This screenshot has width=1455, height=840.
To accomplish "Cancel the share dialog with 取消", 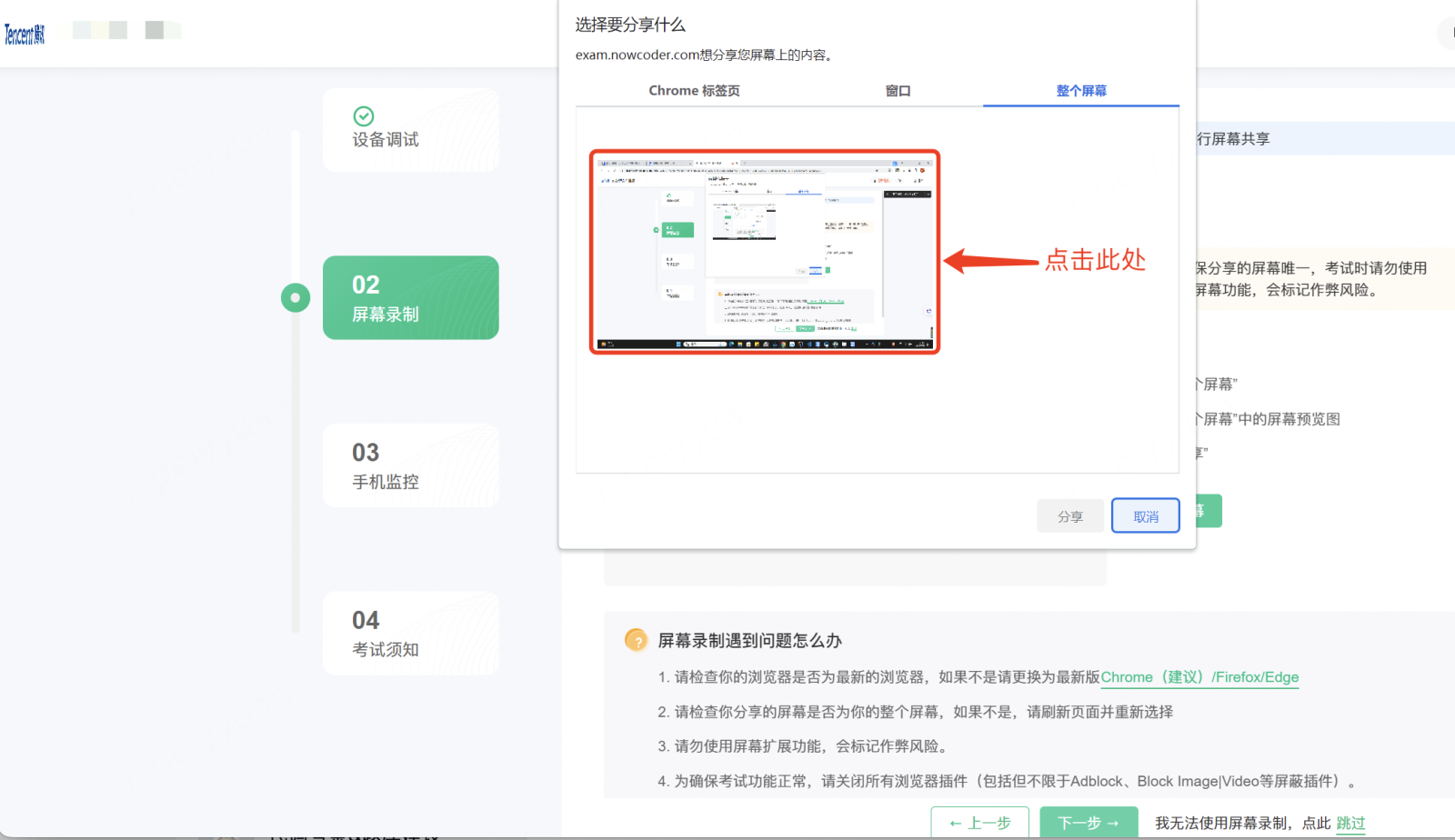I will click(1145, 516).
